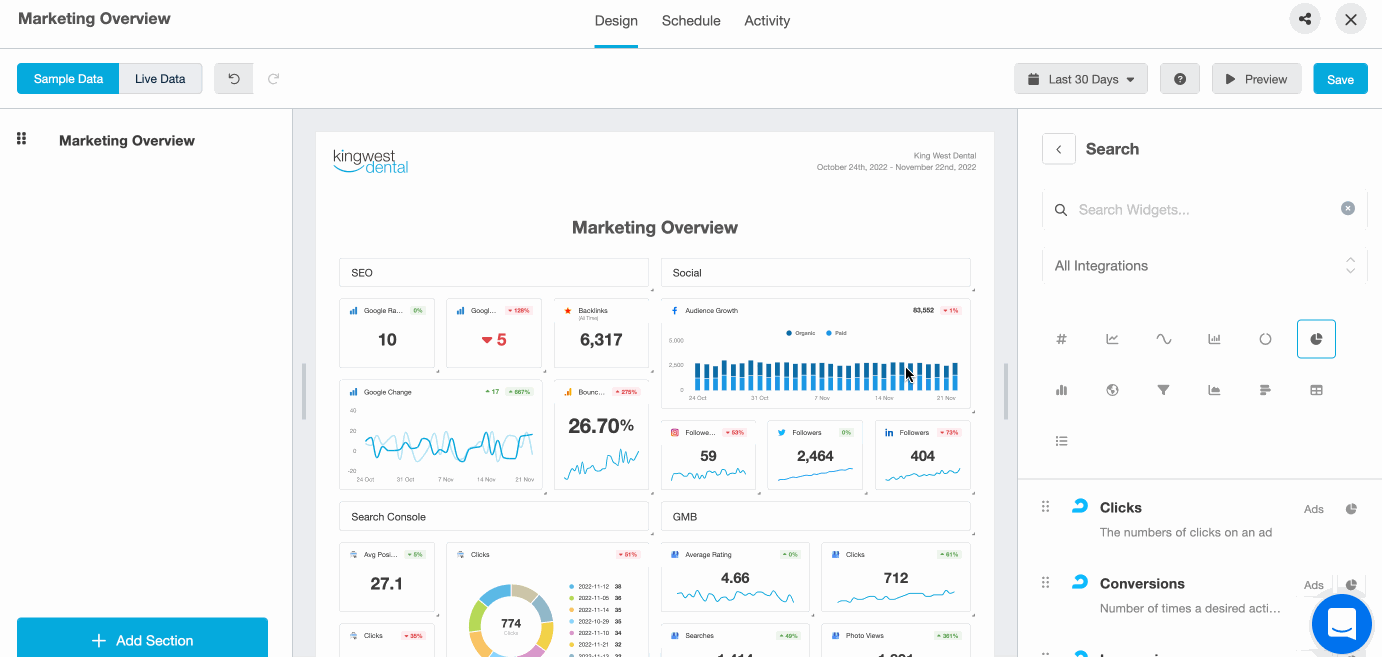1382x657 pixels.
Task: Add a new section to report
Action: pyautogui.click(x=142, y=640)
